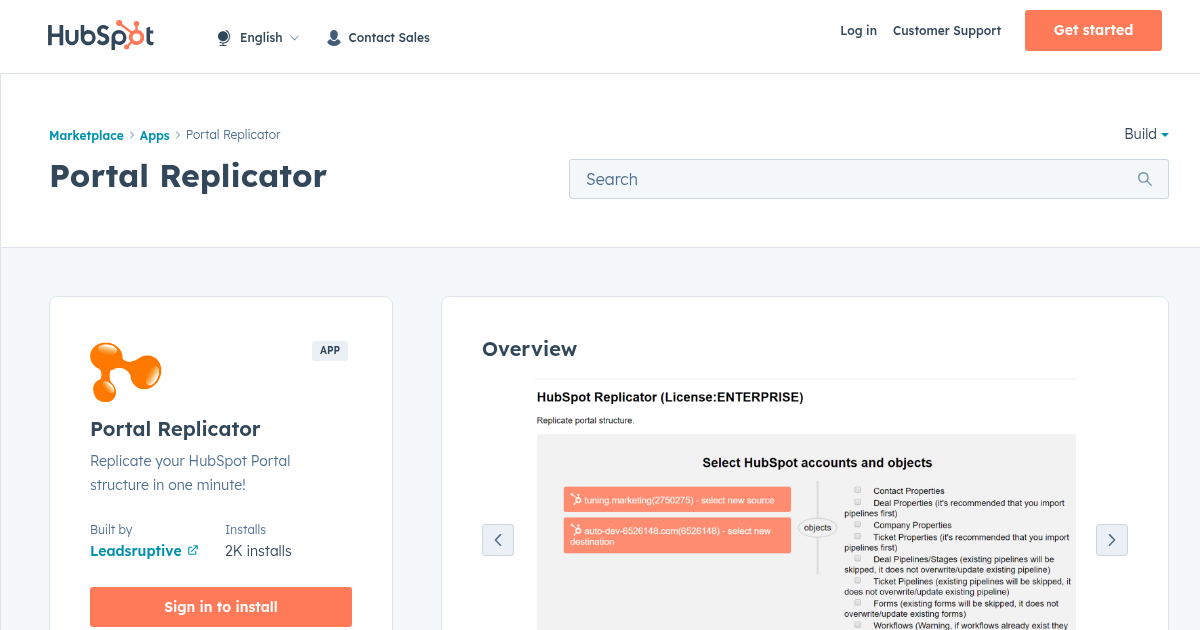Image resolution: width=1200 pixels, height=630 pixels.
Task: Go to previous slide with left arrow
Action: click(498, 539)
